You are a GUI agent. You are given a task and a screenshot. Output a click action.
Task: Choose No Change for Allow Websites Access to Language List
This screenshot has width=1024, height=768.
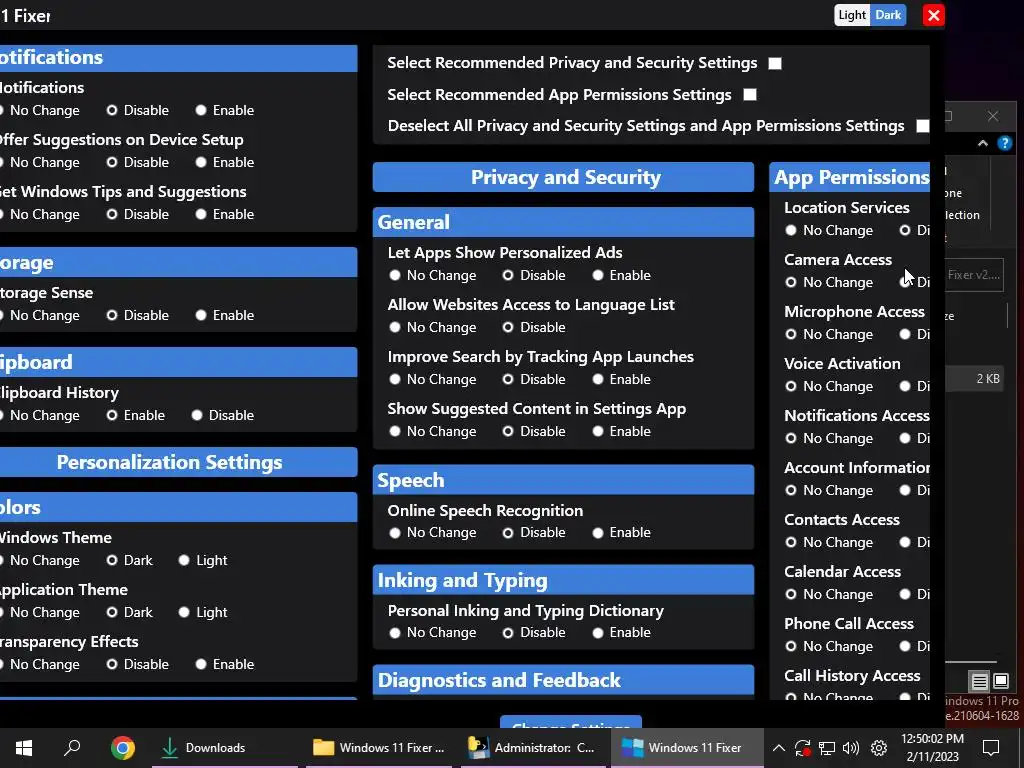point(394,327)
